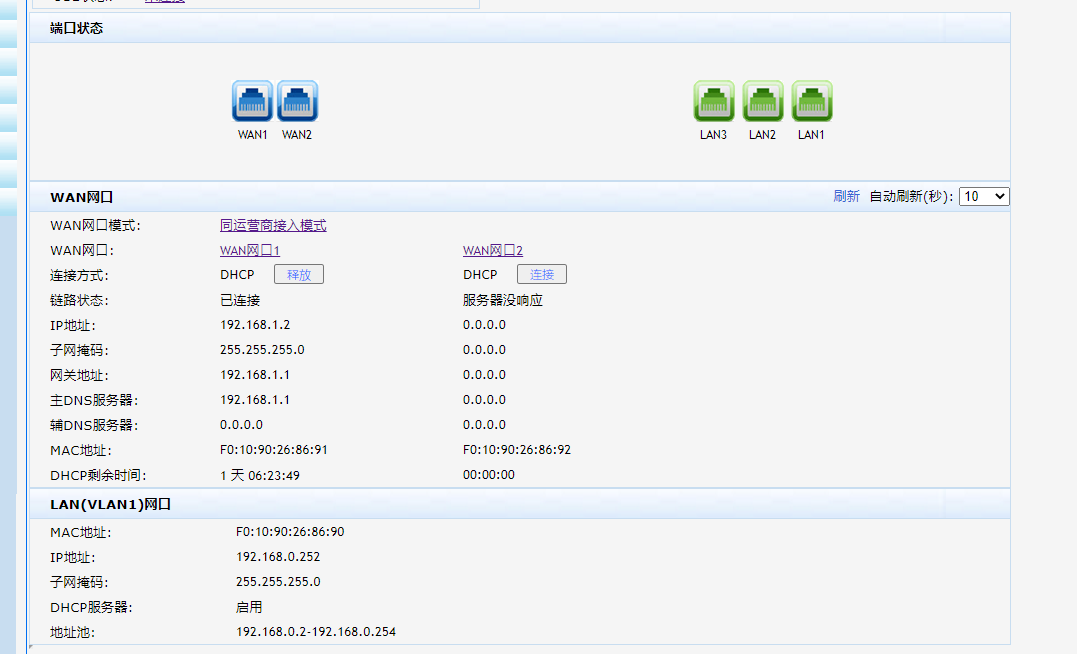1077x654 pixels.
Task: Click the 连接 button for WAN2
Action: pos(542,274)
